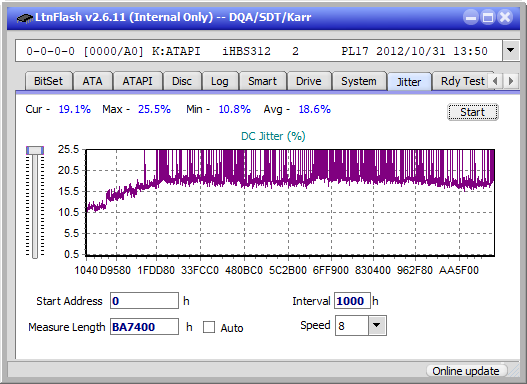Open the Drive tab
Viewport: 527px width, 384px height.
click(x=309, y=81)
